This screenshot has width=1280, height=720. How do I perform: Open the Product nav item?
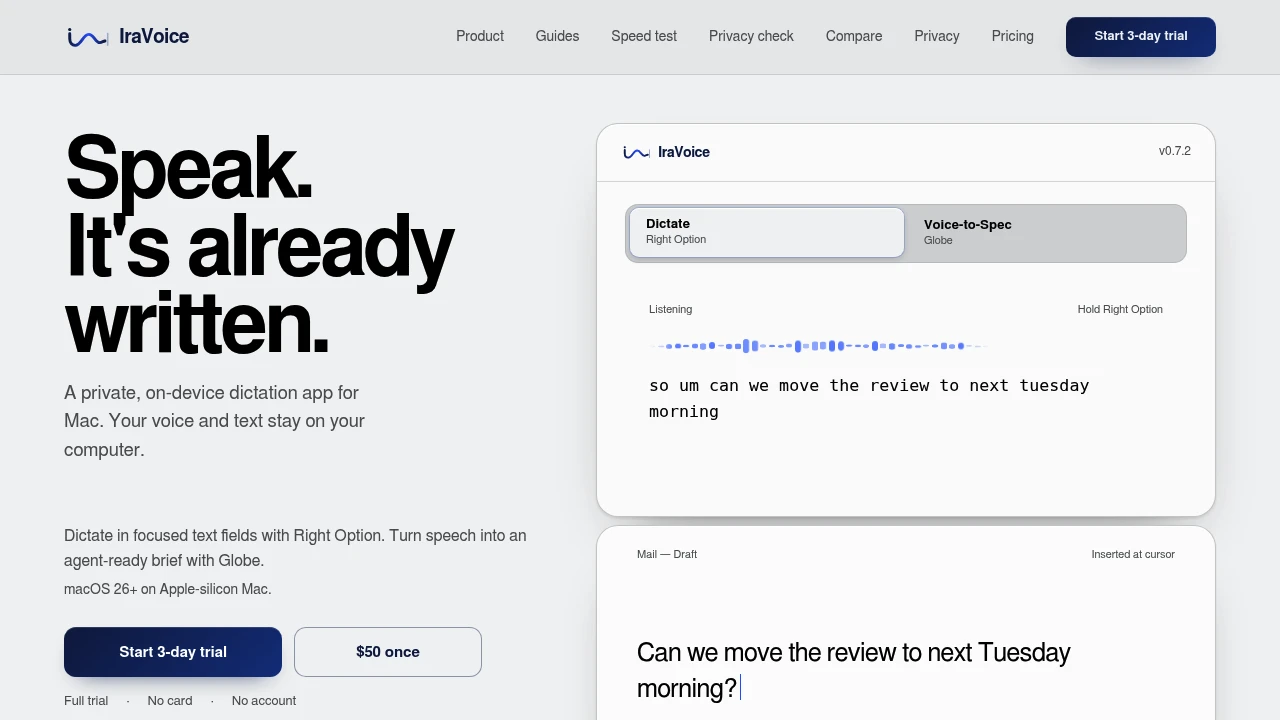[x=480, y=36]
